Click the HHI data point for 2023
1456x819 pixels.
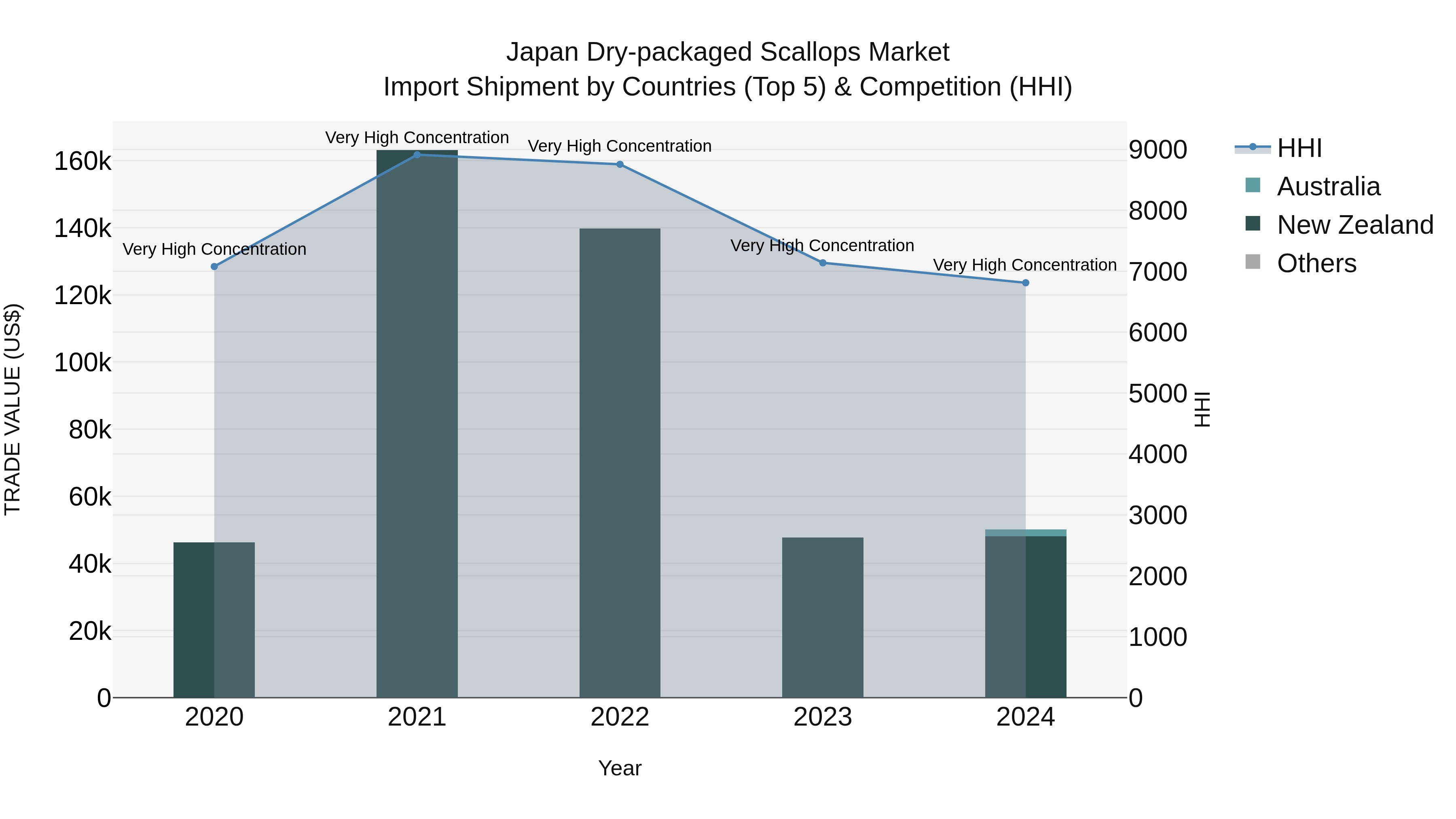click(823, 263)
